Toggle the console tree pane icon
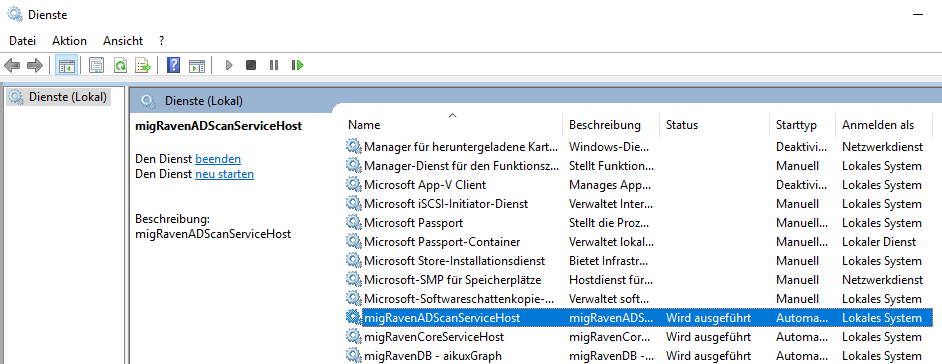The width and height of the screenshot is (942, 364). coord(66,65)
